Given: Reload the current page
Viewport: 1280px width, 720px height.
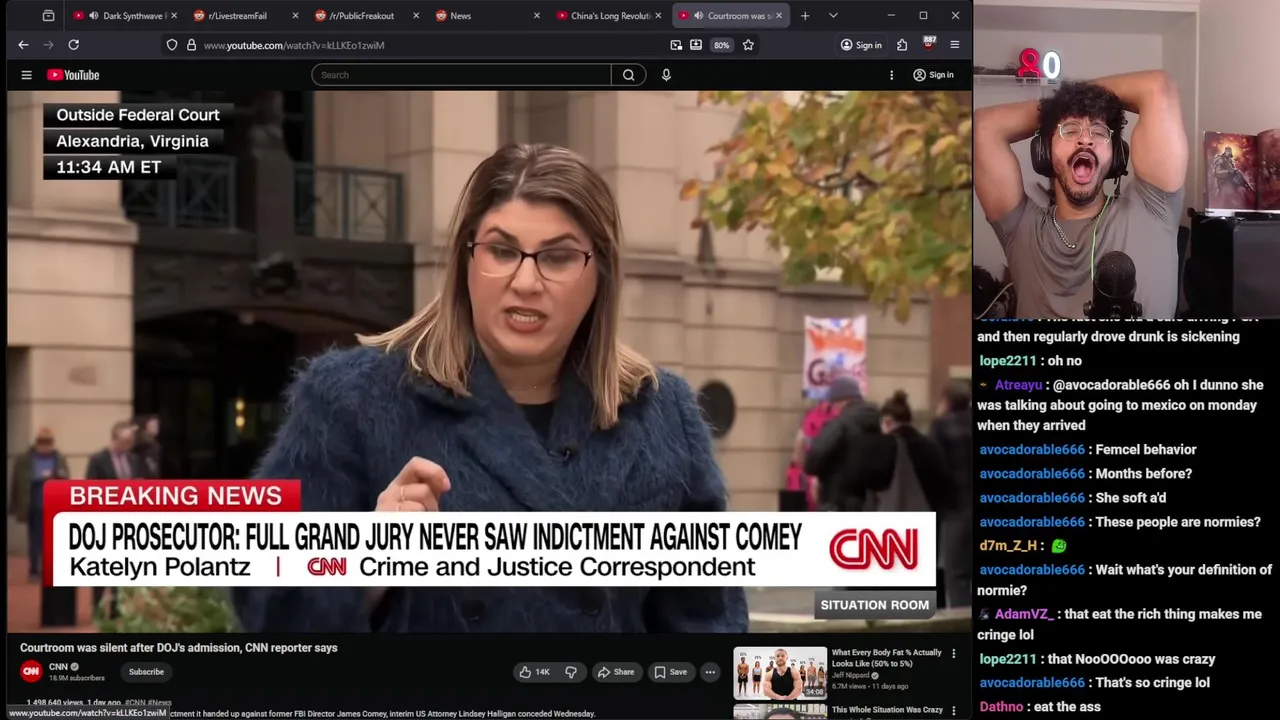Looking at the screenshot, I should 73,45.
